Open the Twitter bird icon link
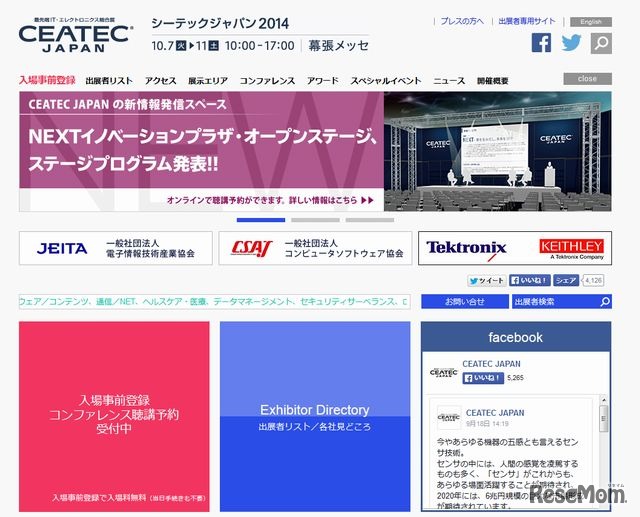640x517 pixels. tap(571, 42)
